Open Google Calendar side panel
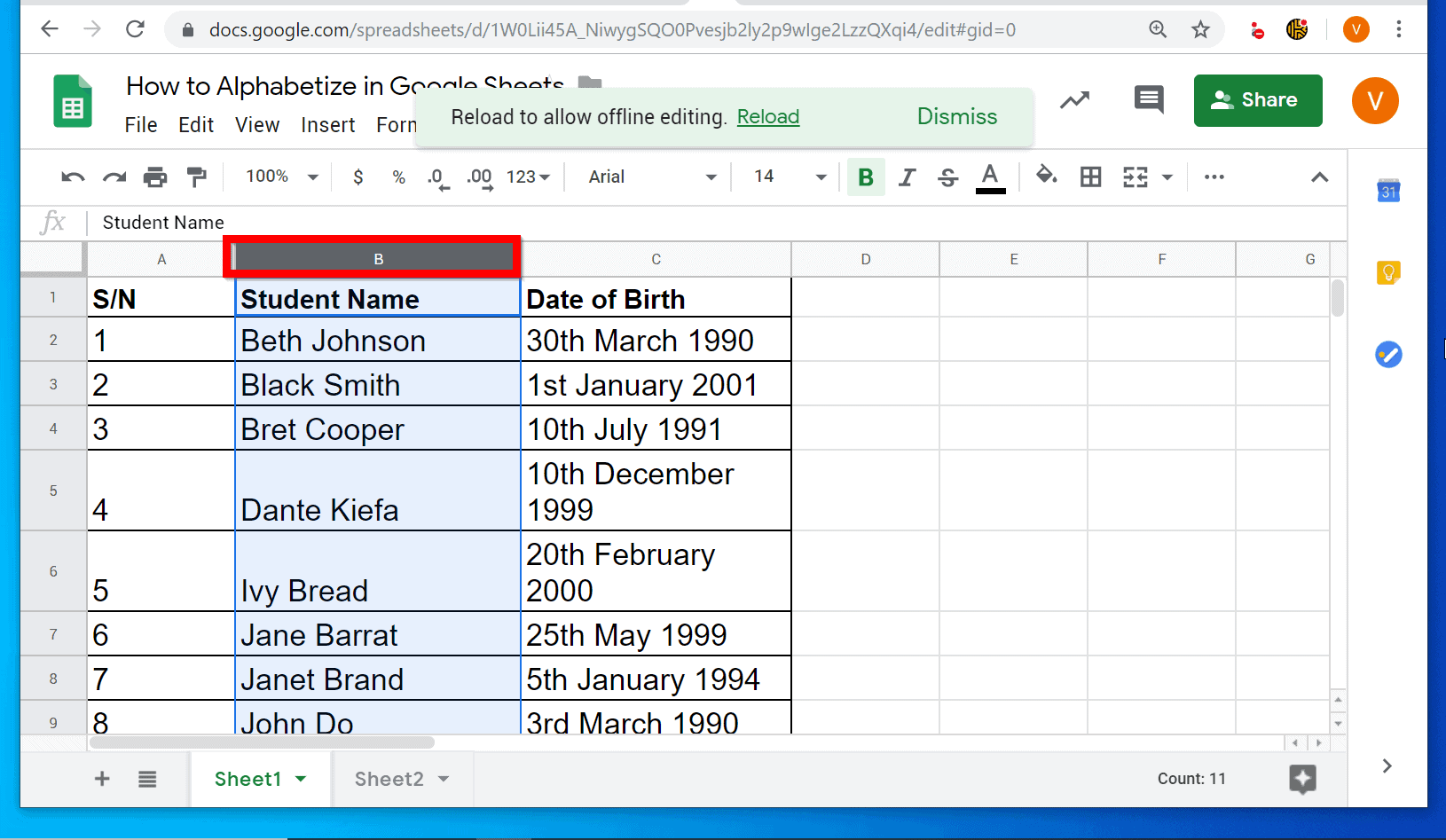The image size is (1446, 840). 1387,192
